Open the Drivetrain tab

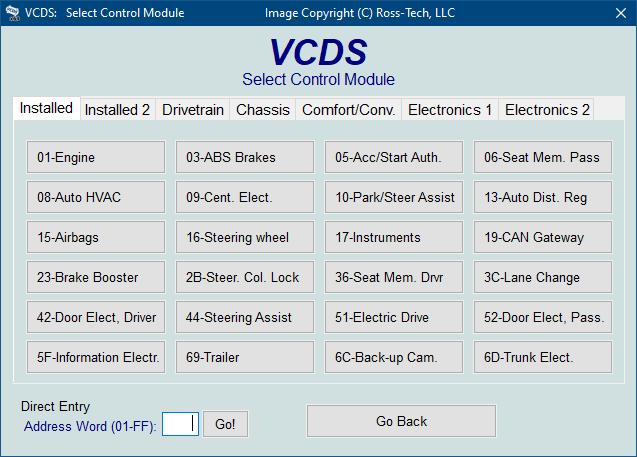[193, 110]
